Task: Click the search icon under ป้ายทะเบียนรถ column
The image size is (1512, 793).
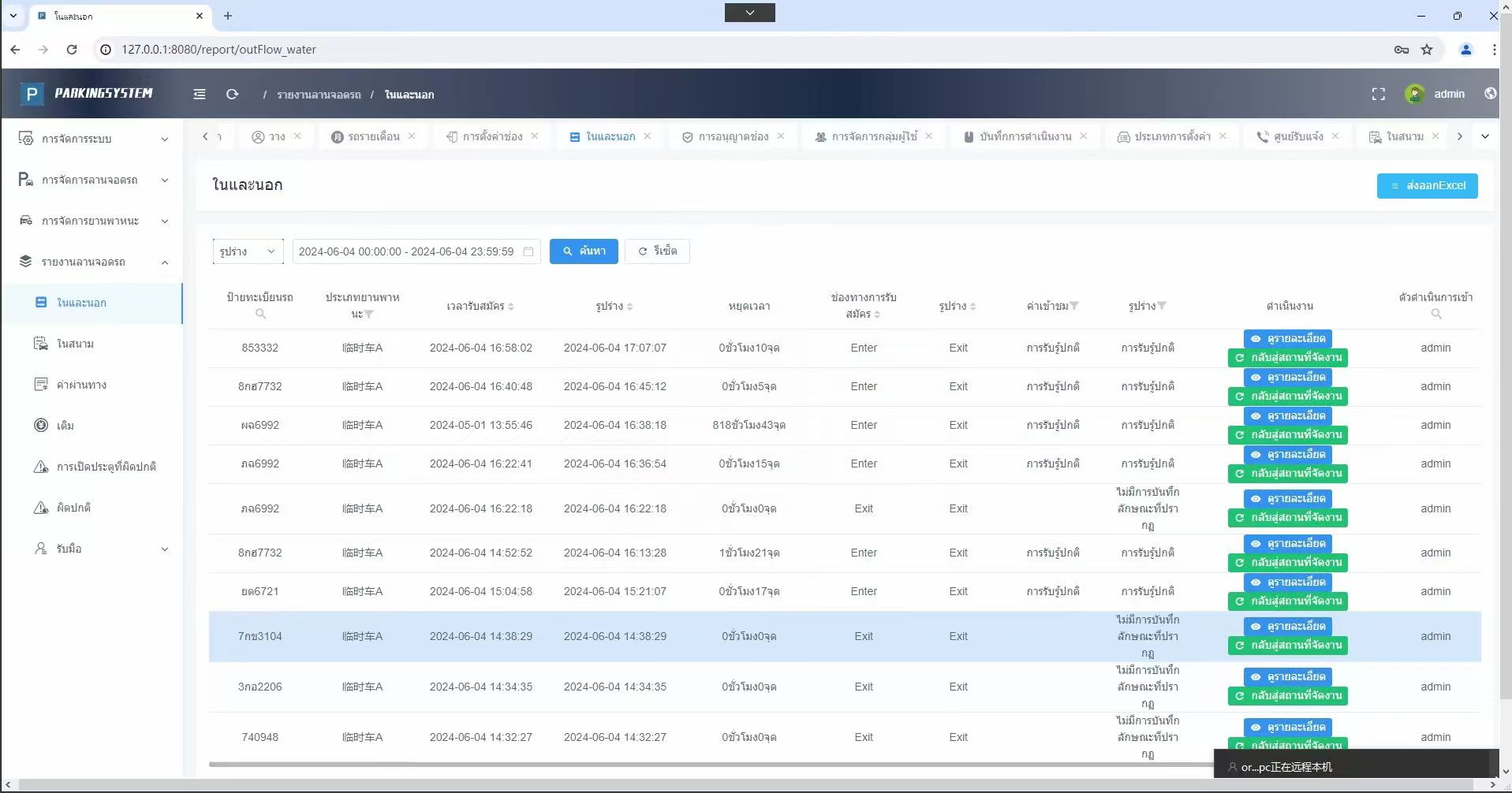Action: 260,314
